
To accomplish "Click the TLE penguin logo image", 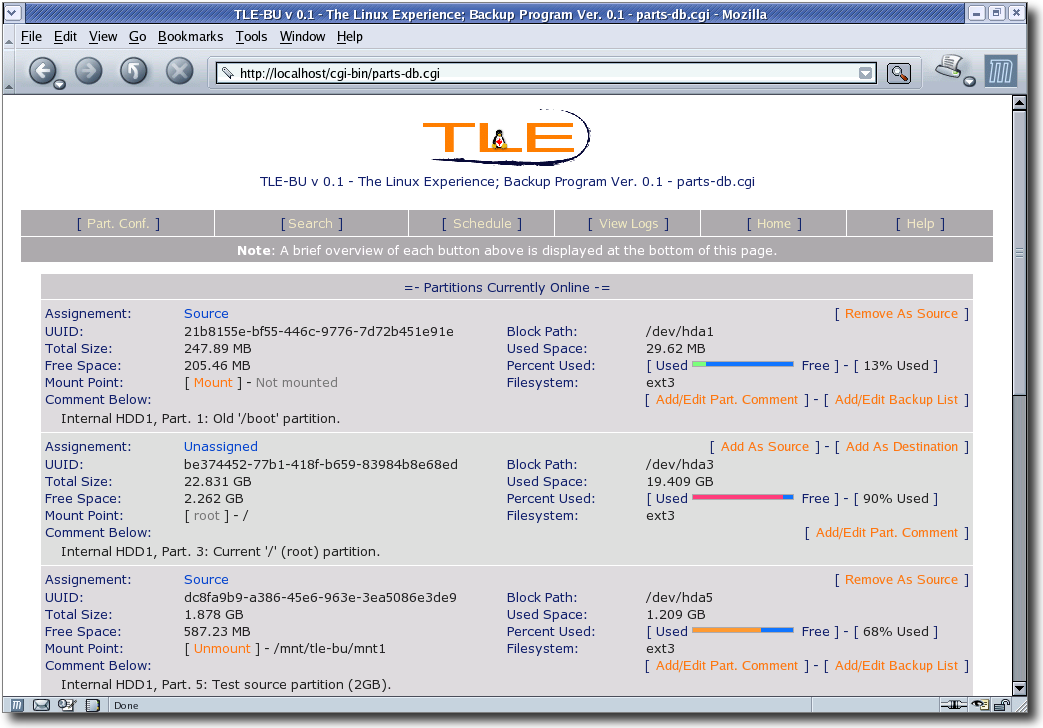I will 506,138.
